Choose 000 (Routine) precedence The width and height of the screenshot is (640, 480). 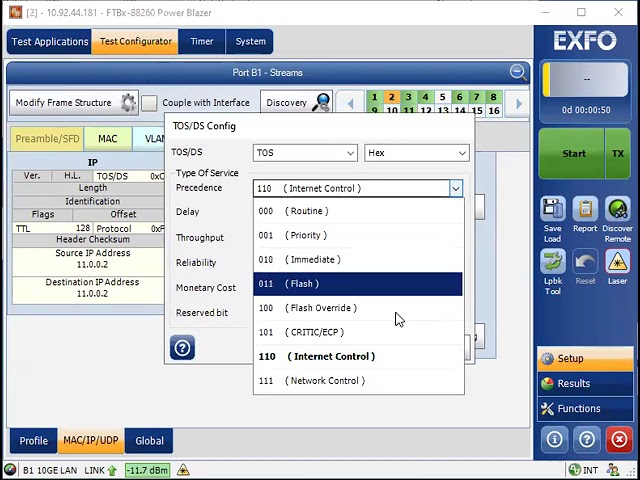(358, 211)
